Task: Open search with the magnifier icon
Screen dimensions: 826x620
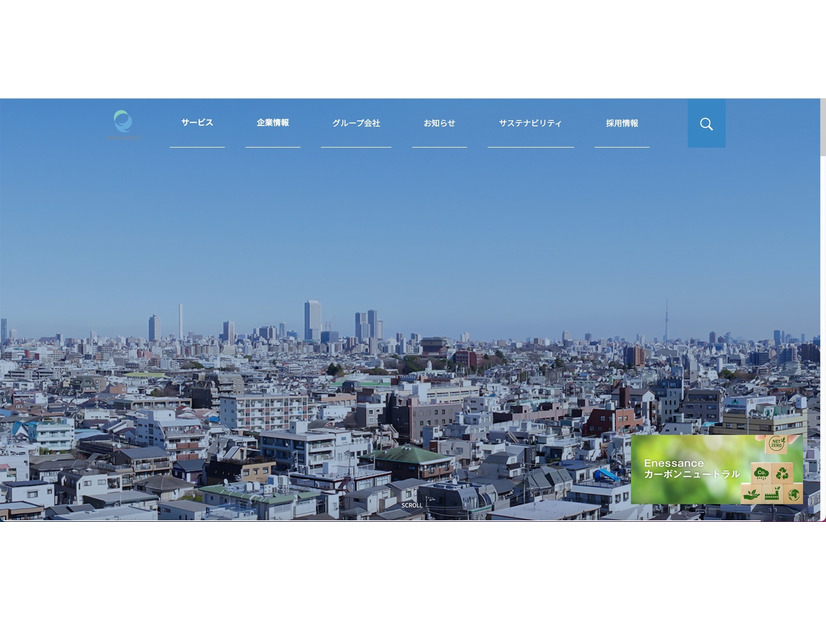Action: point(706,124)
